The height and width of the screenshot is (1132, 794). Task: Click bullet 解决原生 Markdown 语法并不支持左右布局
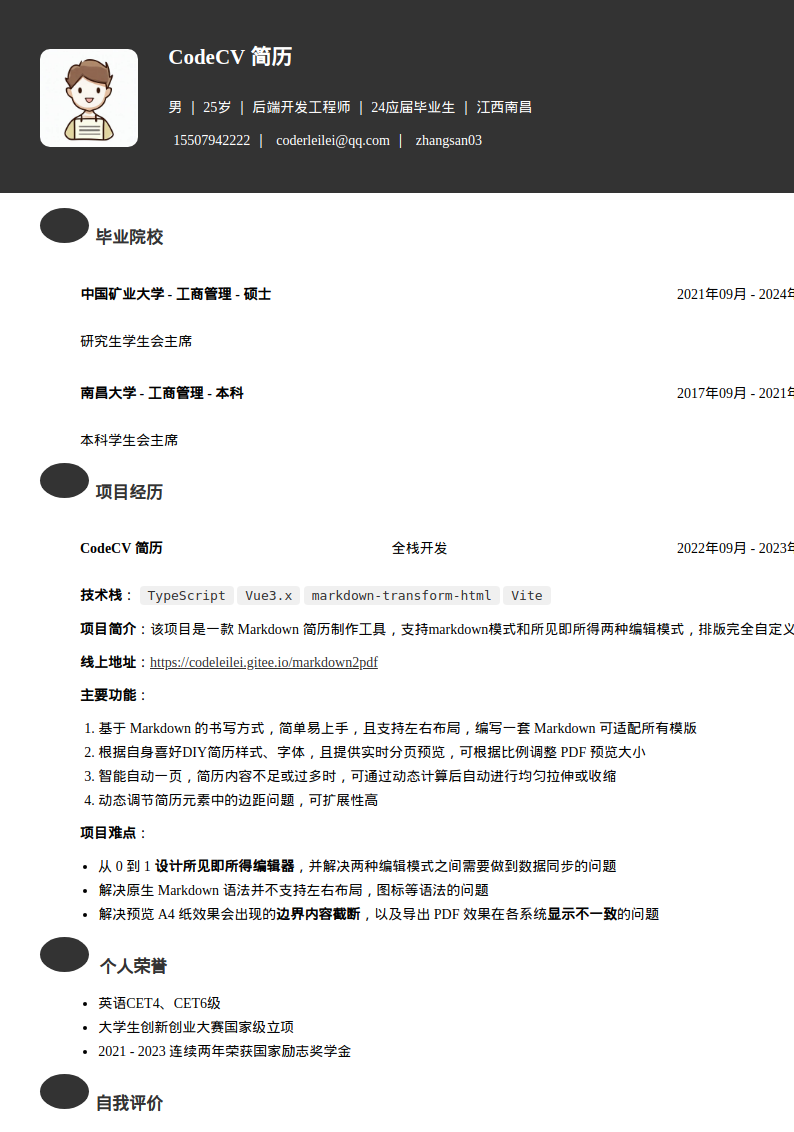[294, 889]
